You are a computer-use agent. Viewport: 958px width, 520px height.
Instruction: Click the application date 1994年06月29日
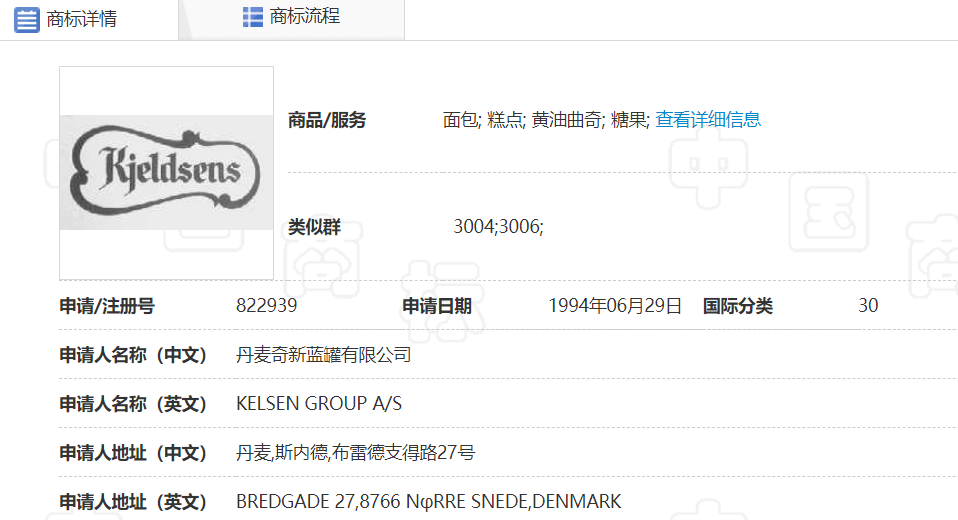click(615, 306)
